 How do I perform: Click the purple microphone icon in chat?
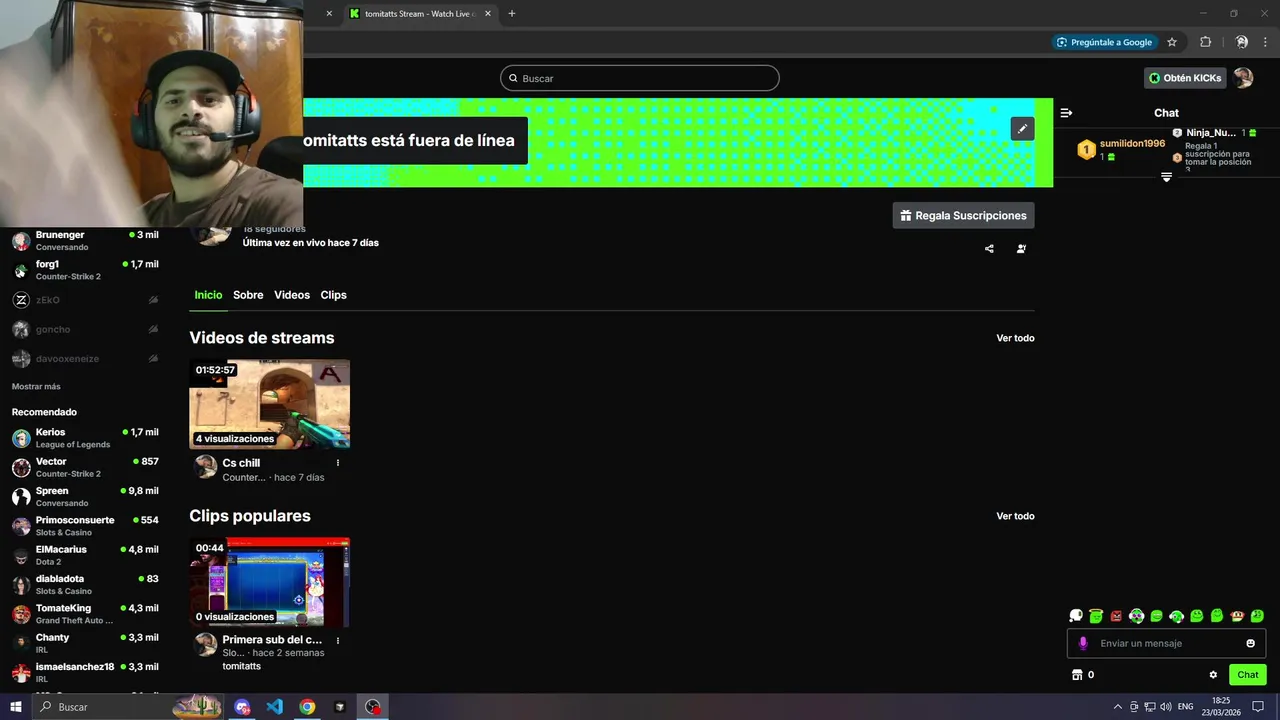point(1082,643)
